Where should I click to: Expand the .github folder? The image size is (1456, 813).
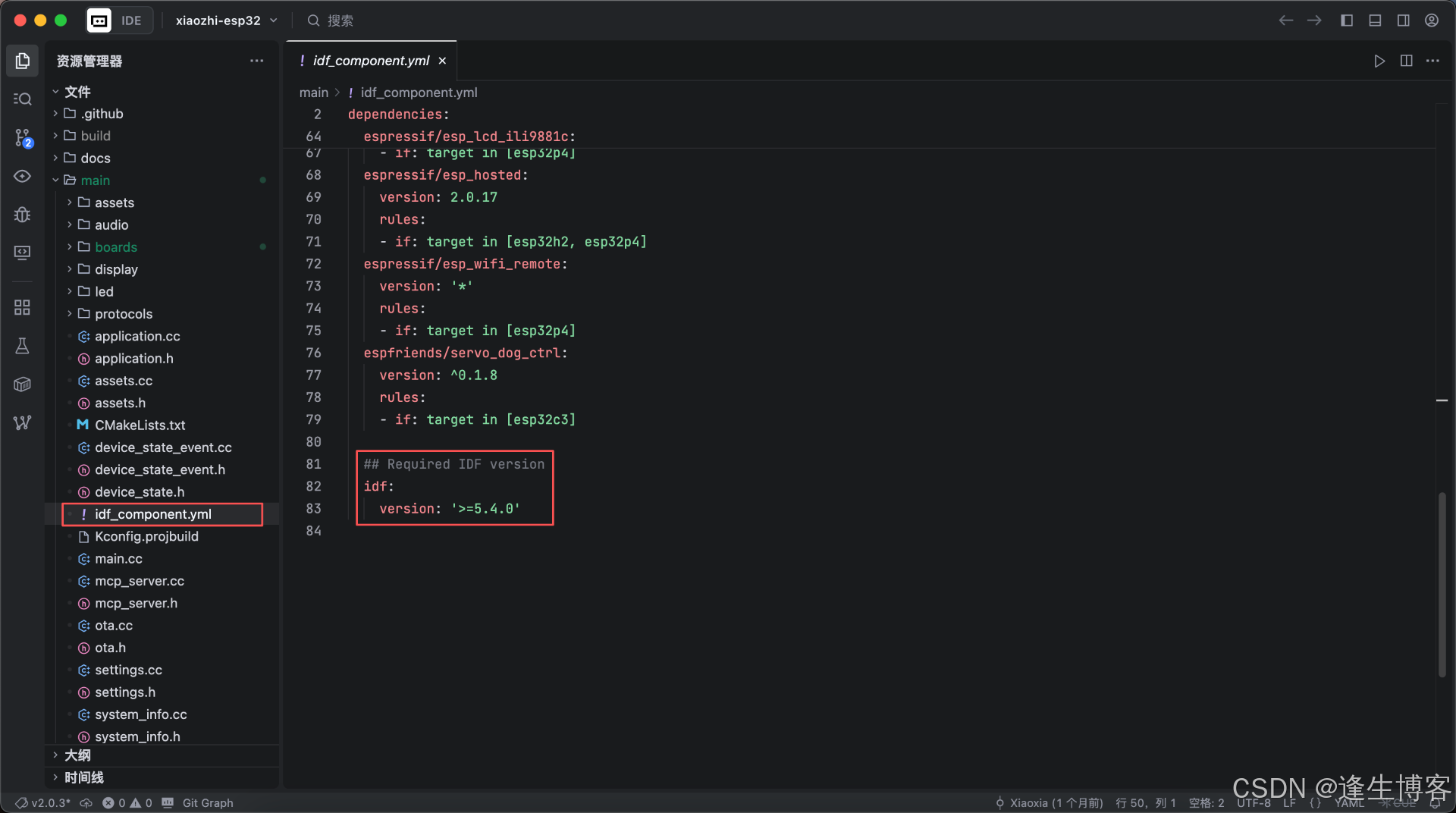pos(102,114)
